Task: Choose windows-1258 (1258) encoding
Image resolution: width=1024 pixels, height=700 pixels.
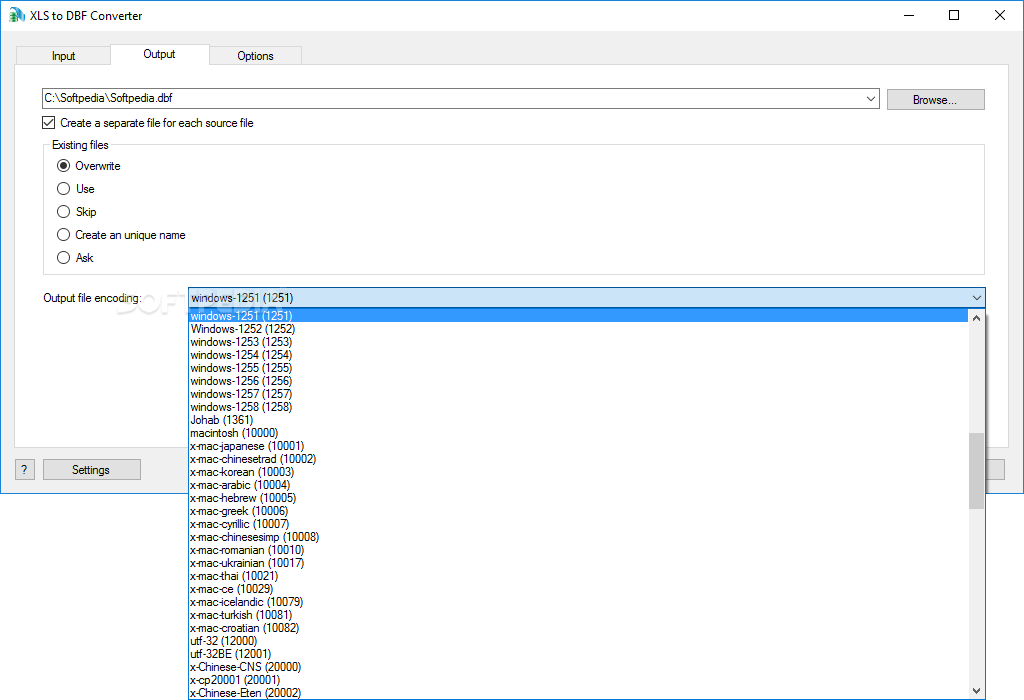Action: click(x=578, y=407)
